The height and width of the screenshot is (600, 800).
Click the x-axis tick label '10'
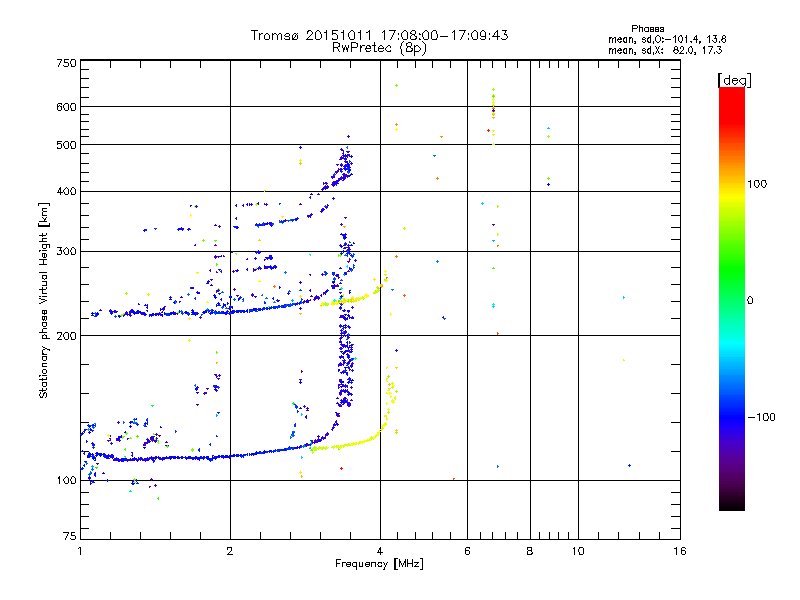(x=578, y=551)
